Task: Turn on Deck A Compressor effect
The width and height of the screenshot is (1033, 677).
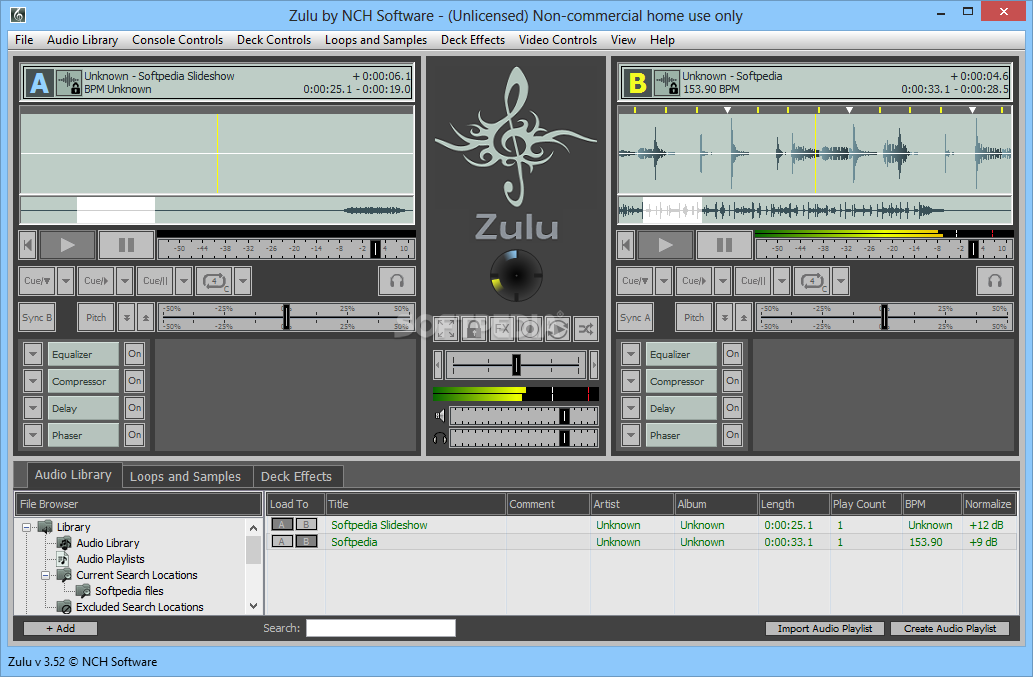Action: [x=134, y=381]
